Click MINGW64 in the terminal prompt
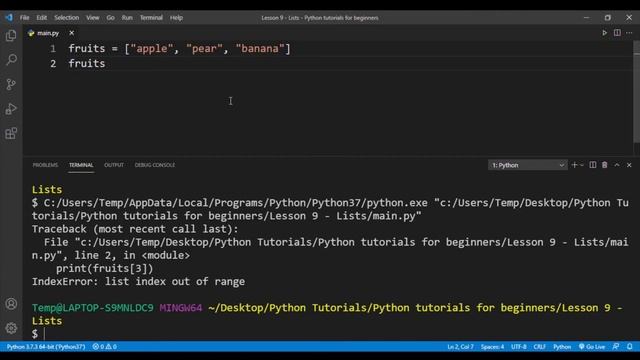The width and height of the screenshot is (640, 360). [181, 308]
